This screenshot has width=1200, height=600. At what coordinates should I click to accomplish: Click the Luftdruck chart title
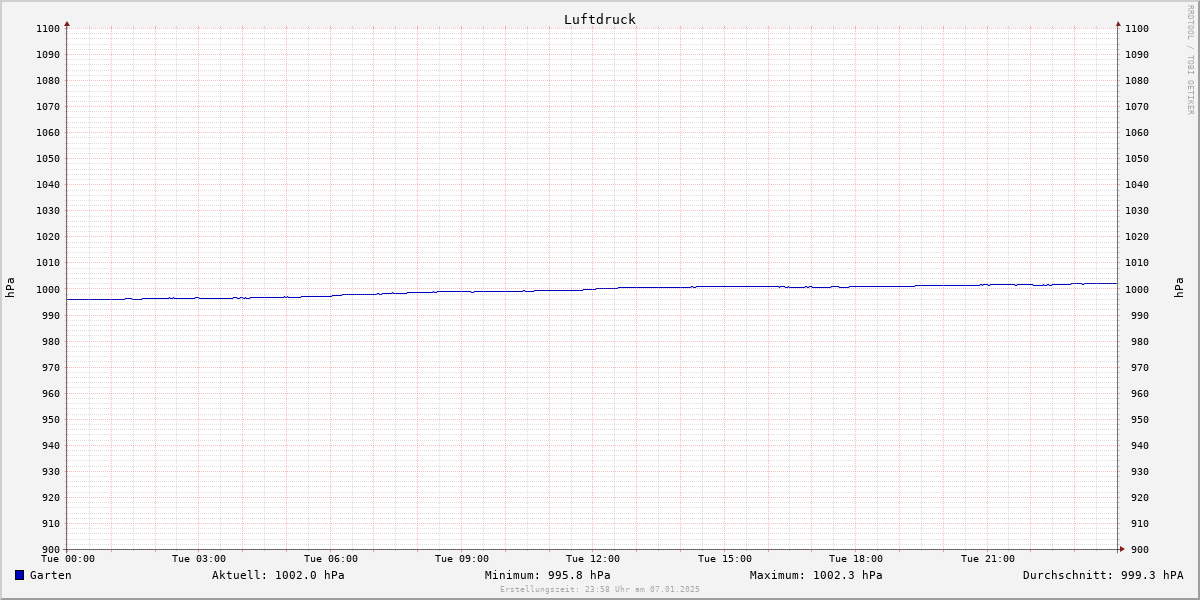[600, 19]
